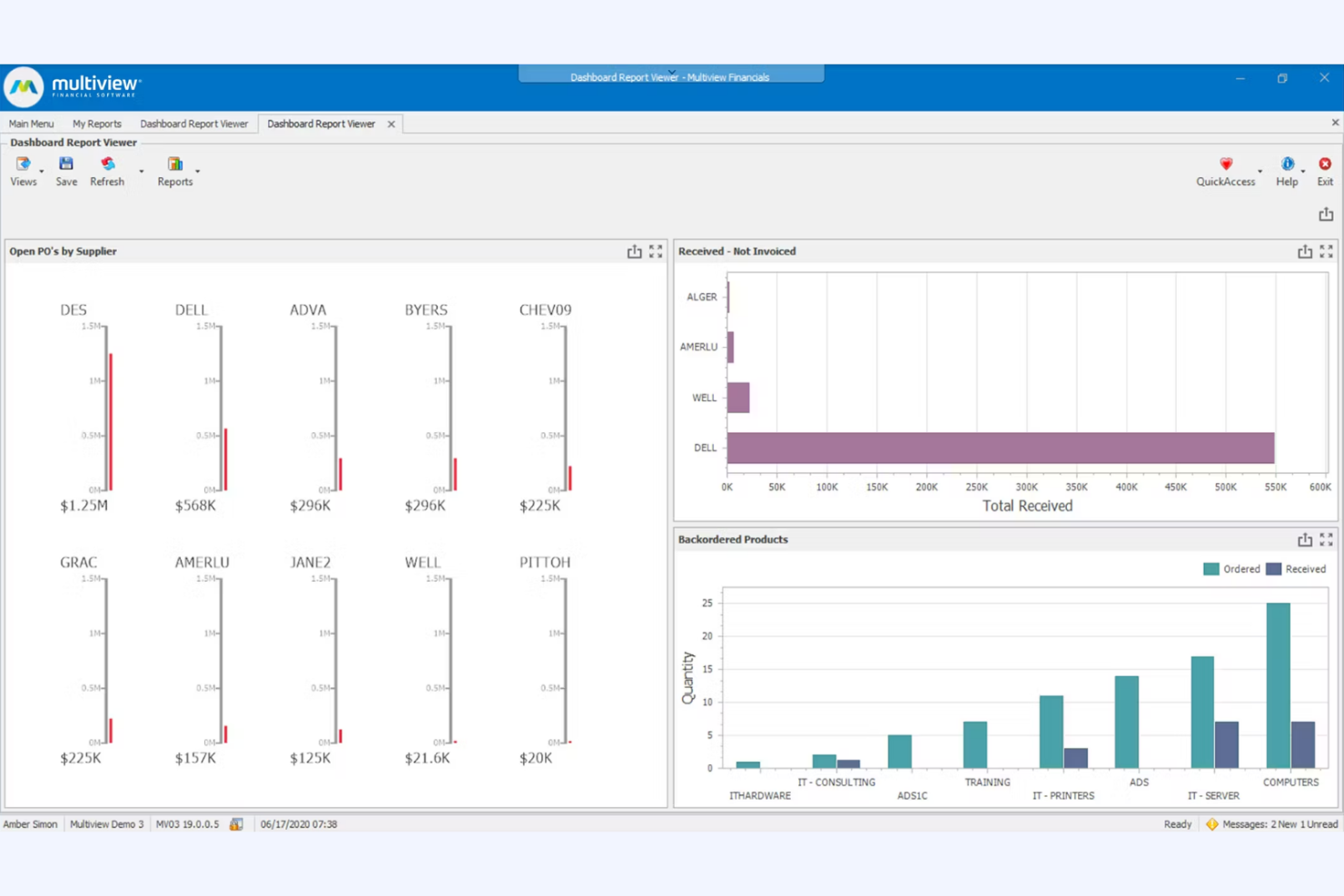Viewport: 1344px width, 896px height.
Task: Expand the QuickAccess dropdown arrow
Action: (x=1260, y=172)
